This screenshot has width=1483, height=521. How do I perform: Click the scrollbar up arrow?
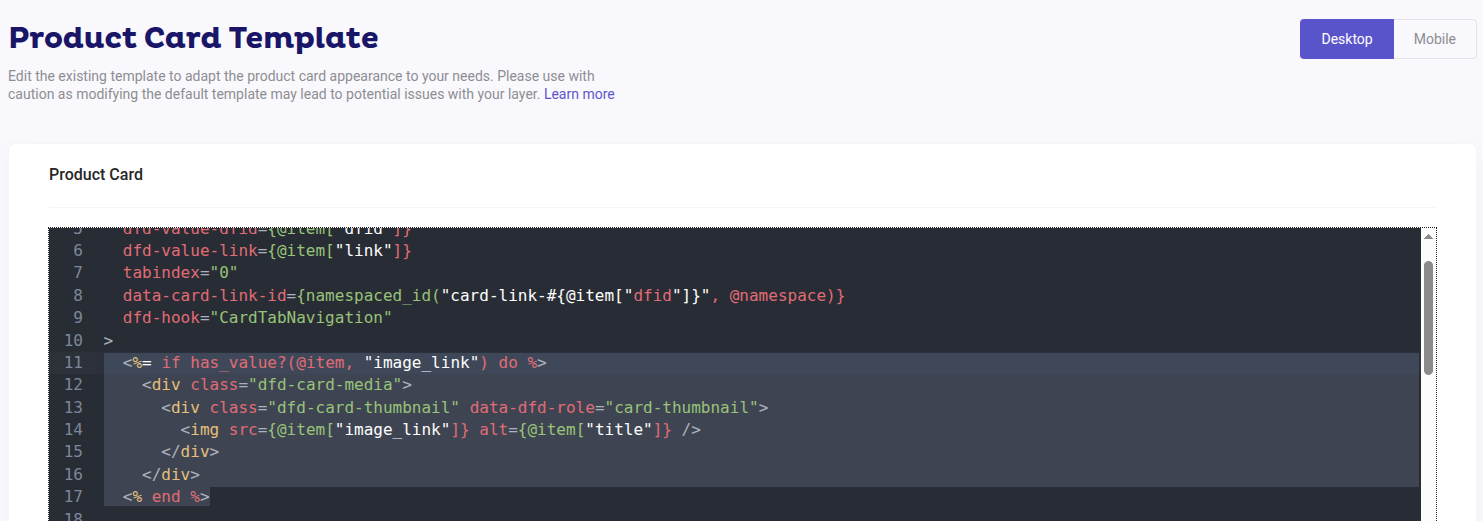click(1428, 236)
